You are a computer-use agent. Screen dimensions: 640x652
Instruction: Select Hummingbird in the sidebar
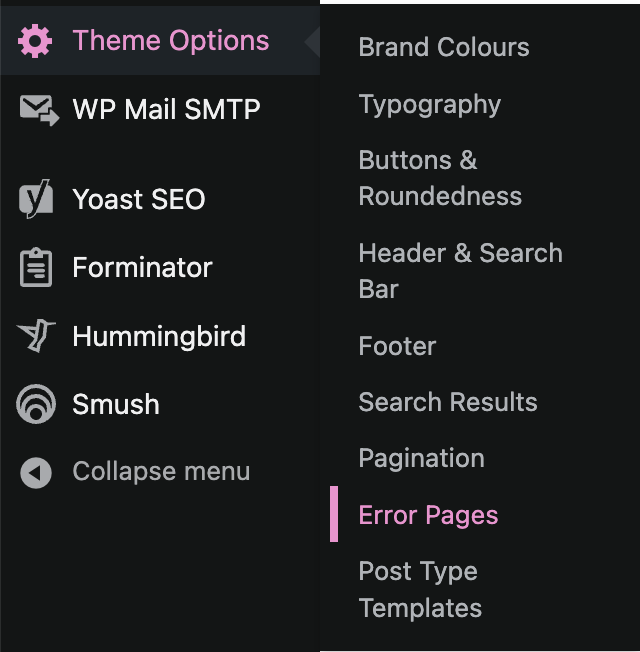tap(158, 336)
